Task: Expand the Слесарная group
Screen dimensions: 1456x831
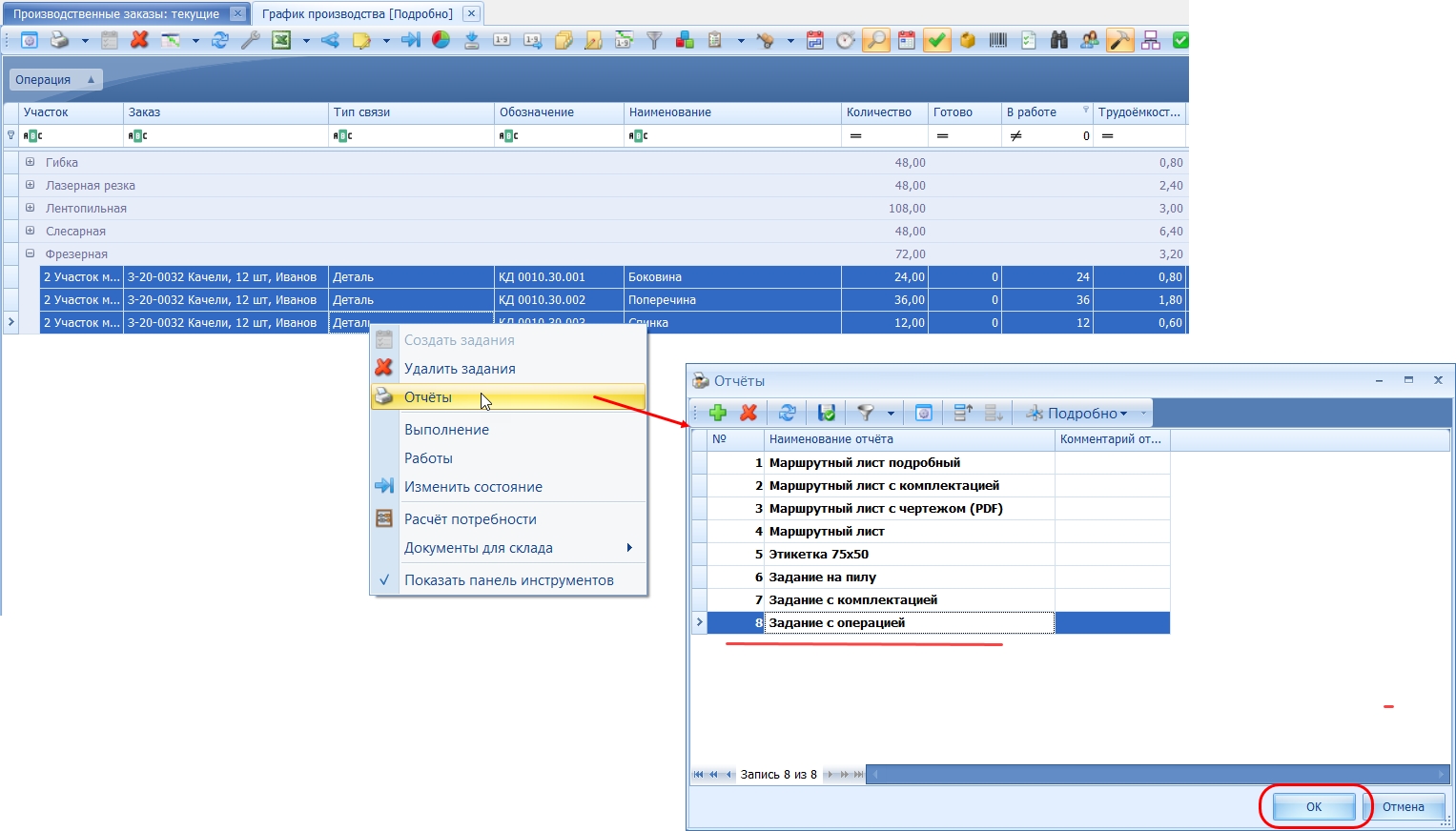Action: [x=31, y=231]
